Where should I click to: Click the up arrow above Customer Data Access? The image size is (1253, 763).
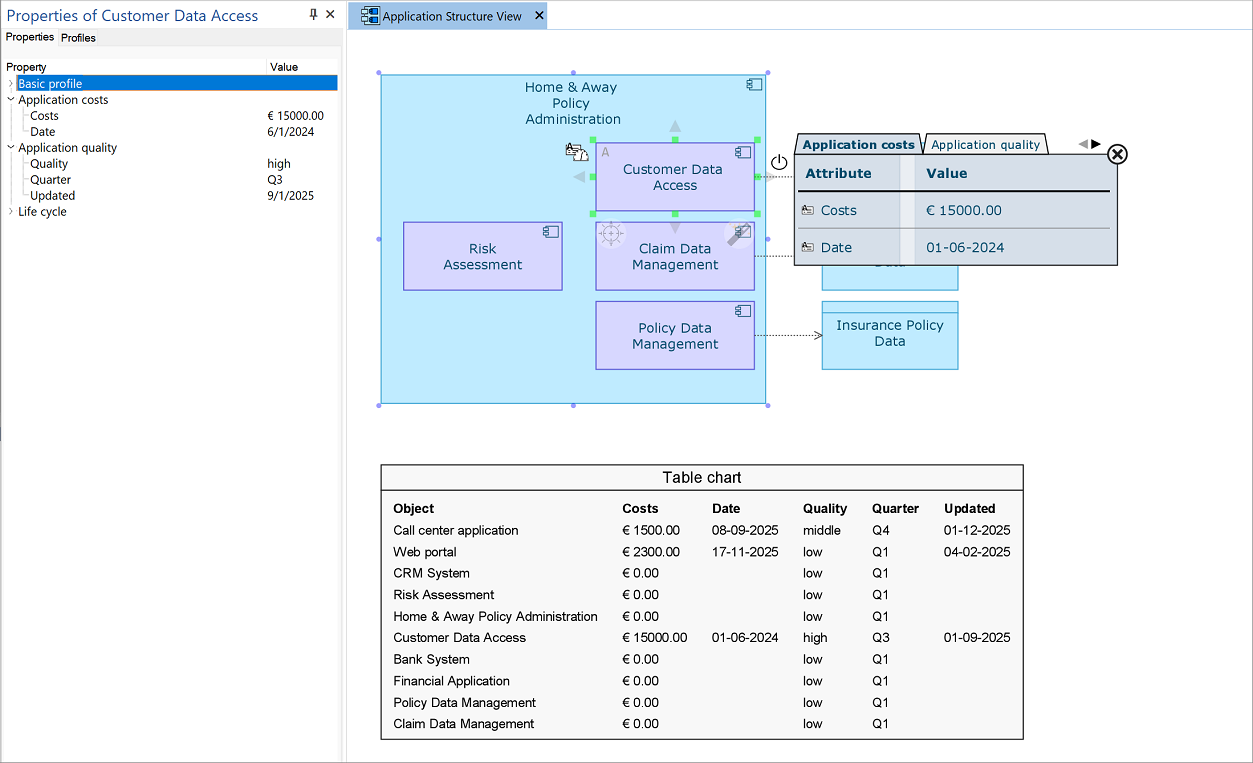[x=675, y=127]
